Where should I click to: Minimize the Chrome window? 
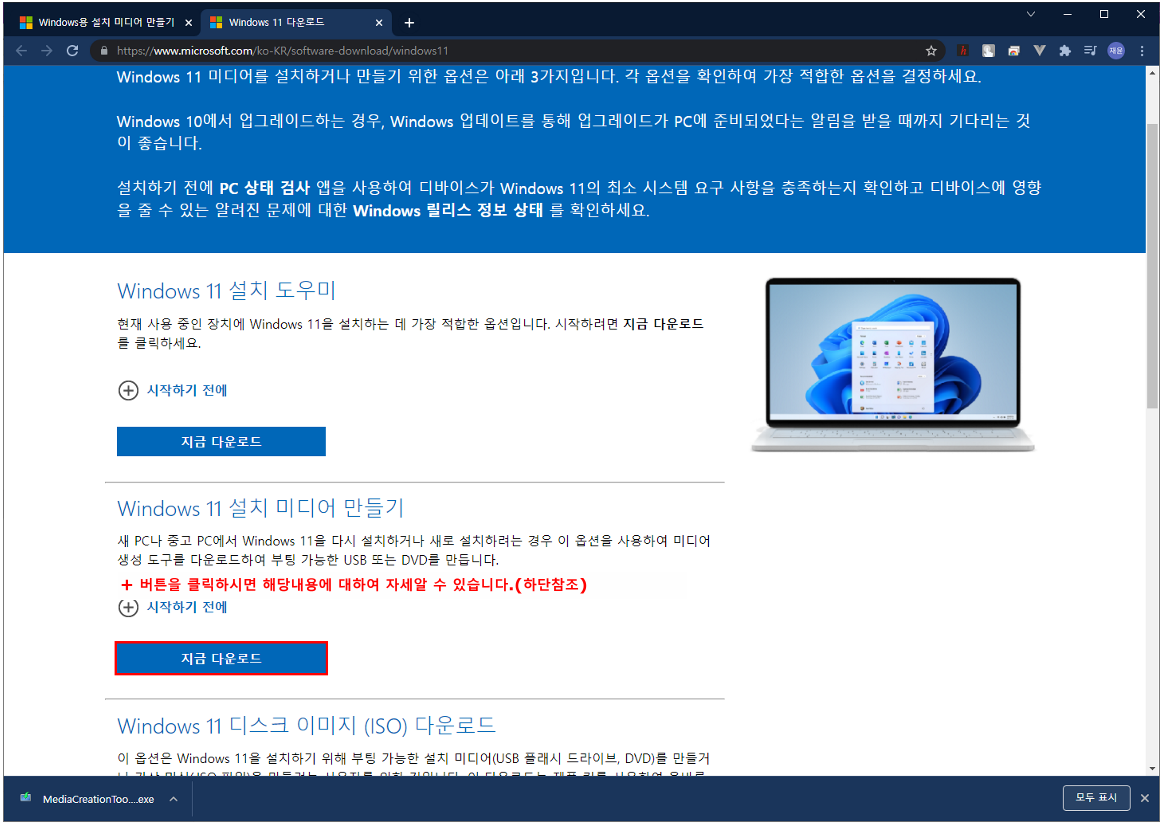click(1067, 14)
